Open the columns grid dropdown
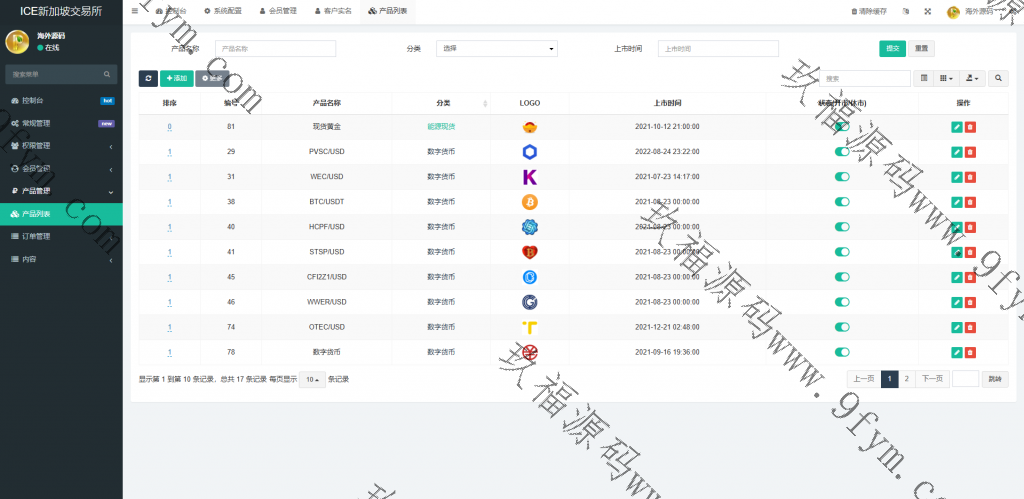Image resolution: width=1024 pixels, height=499 pixels. [947, 78]
